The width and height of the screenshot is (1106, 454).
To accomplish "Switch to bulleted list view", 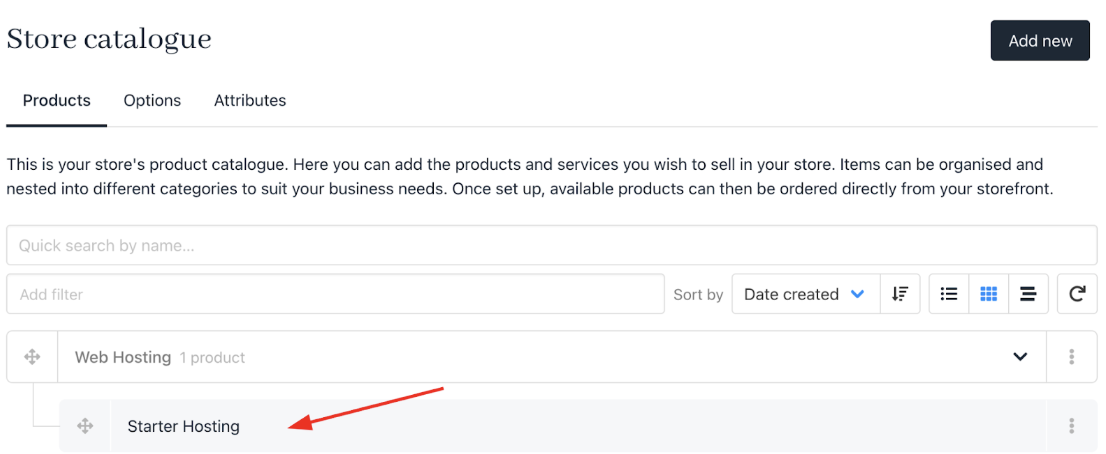I will (949, 294).
